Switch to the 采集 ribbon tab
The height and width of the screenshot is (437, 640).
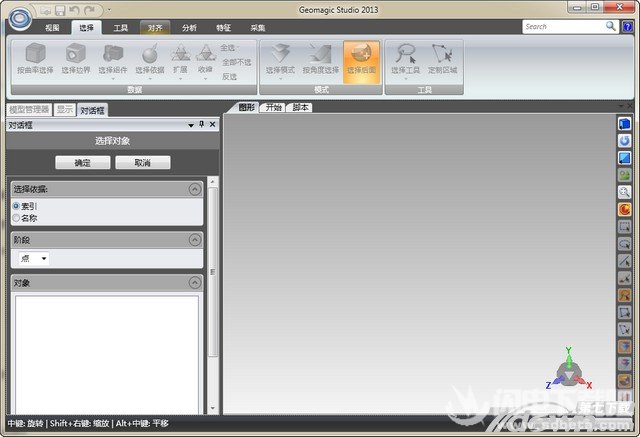tap(258, 27)
